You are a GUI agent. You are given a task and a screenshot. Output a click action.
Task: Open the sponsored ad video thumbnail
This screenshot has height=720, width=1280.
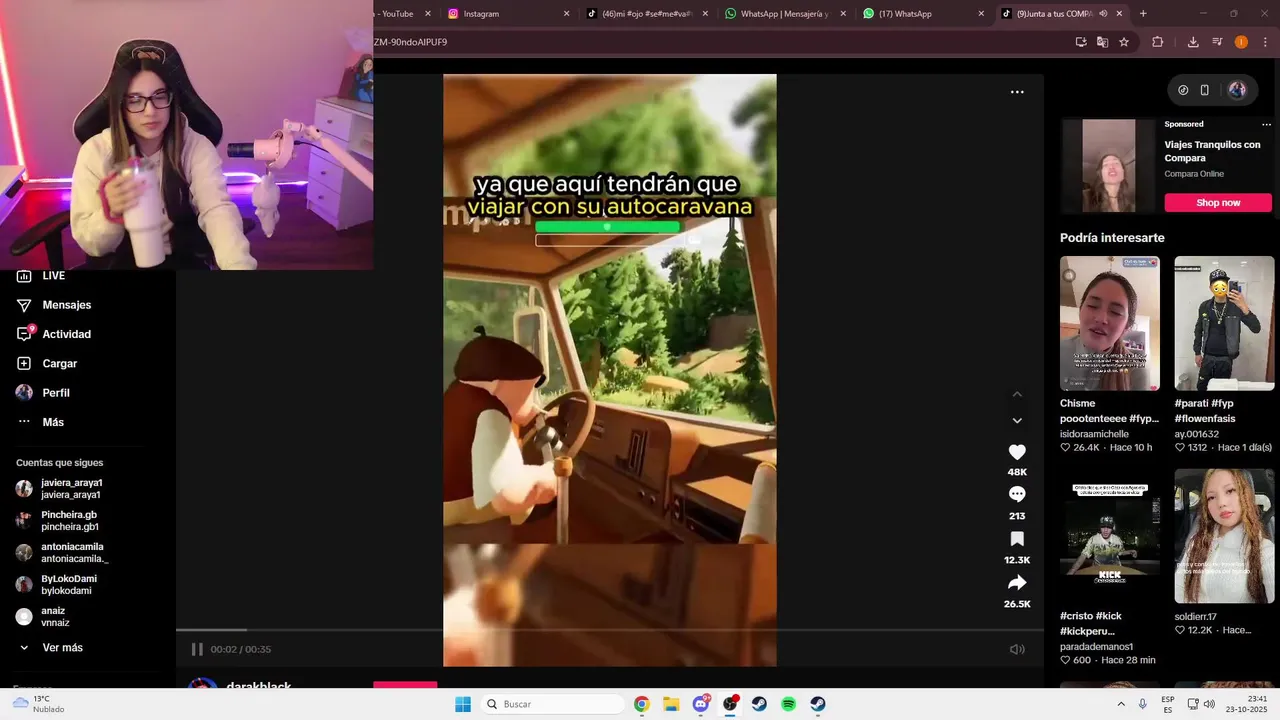(x=1109, y=166)
